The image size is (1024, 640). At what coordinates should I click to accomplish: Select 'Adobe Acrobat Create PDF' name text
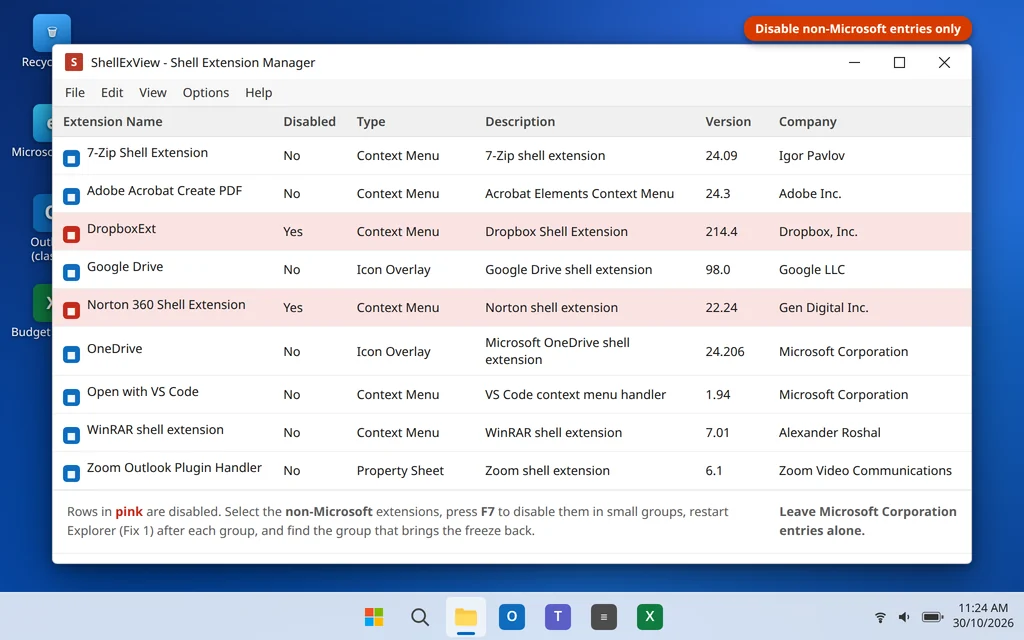(165, 191)
